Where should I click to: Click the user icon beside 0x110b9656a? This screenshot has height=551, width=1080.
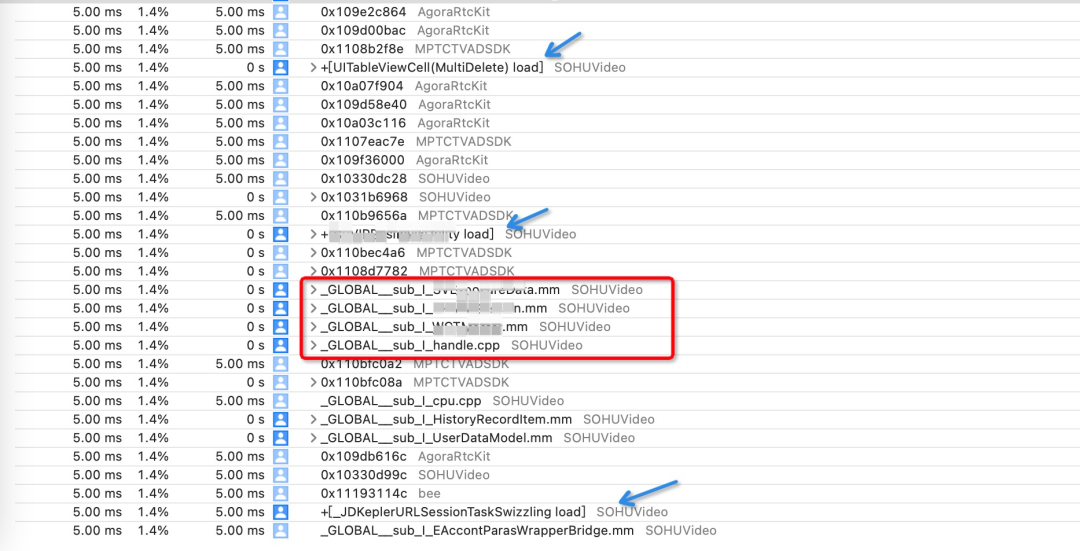tap(280, 216)
